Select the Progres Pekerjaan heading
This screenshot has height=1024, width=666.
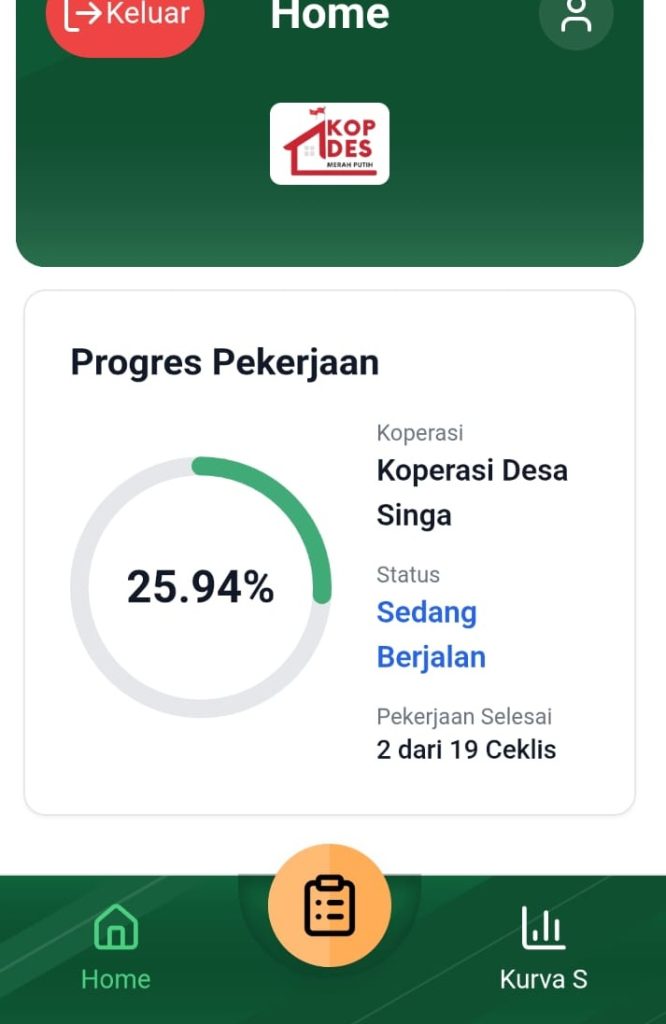pyautogui.click(x=224, y=362)
